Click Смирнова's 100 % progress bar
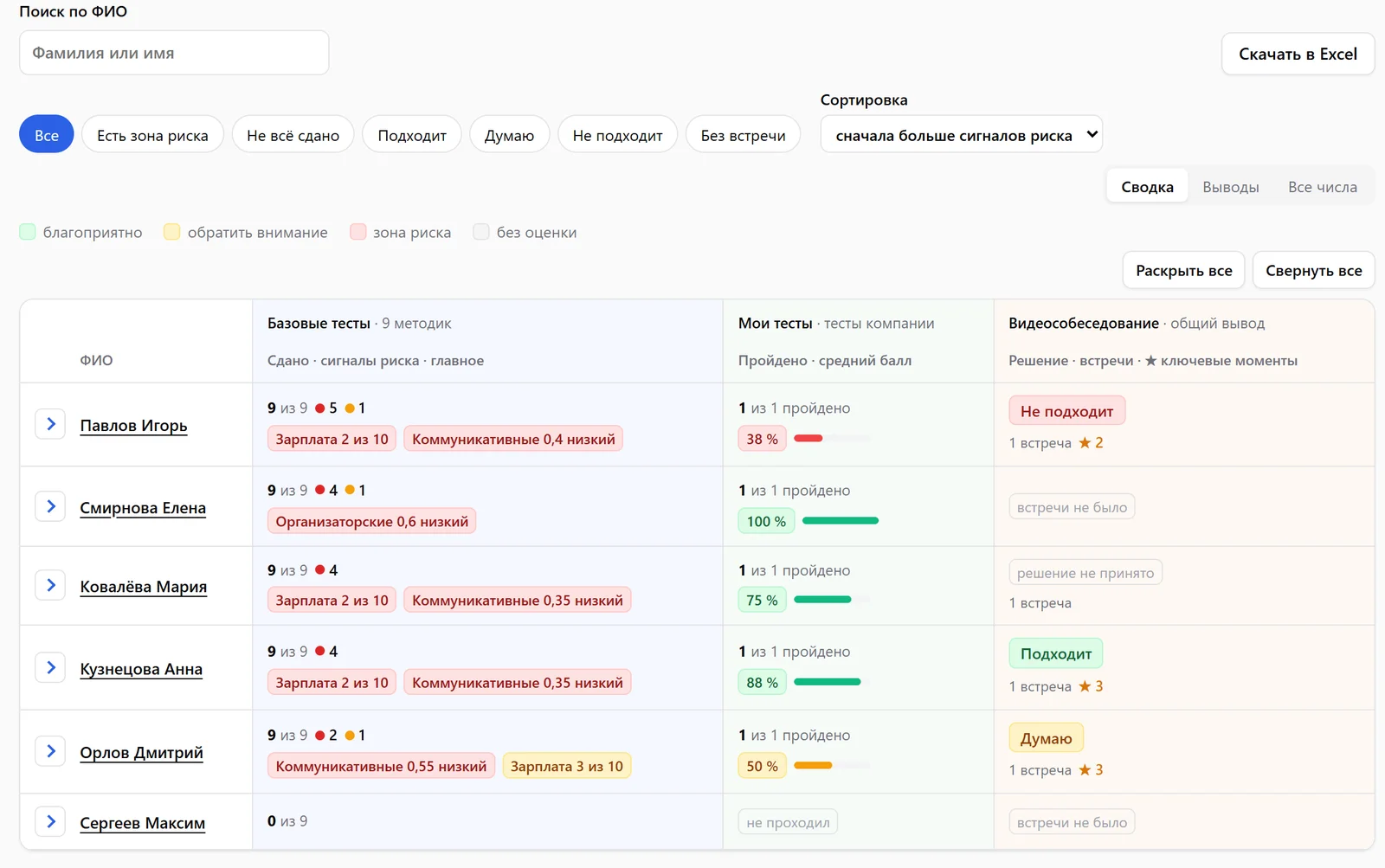The width and height of the screenshot is (1385, 868). click(840, 520)
